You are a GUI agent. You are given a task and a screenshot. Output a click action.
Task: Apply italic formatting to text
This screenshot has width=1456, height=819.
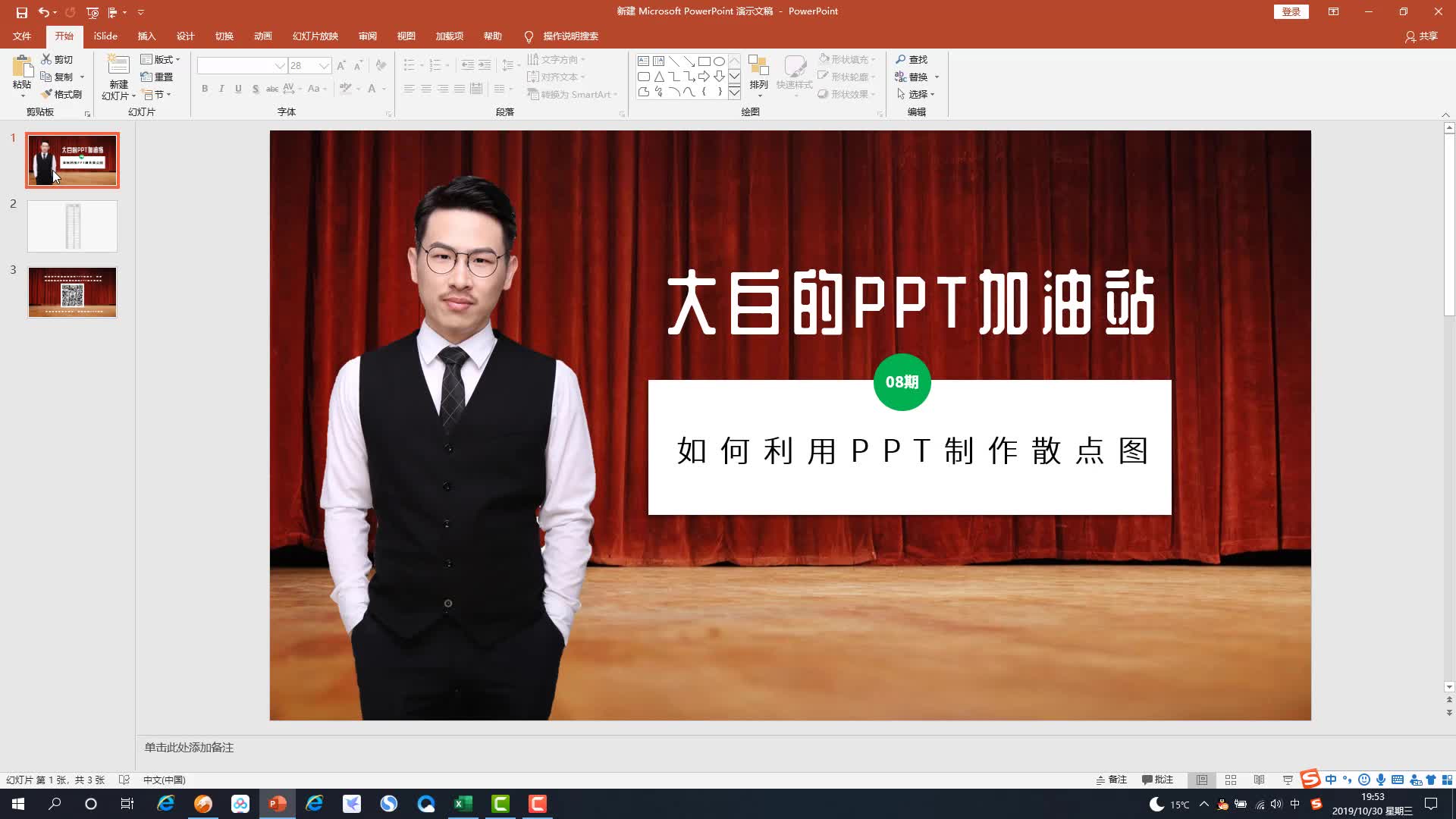point(221,89)
